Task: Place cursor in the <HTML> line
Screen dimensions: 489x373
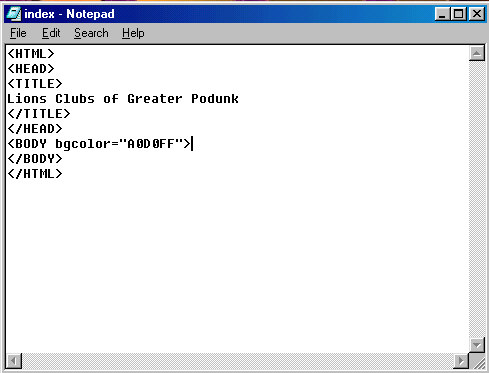Action: 31,54
